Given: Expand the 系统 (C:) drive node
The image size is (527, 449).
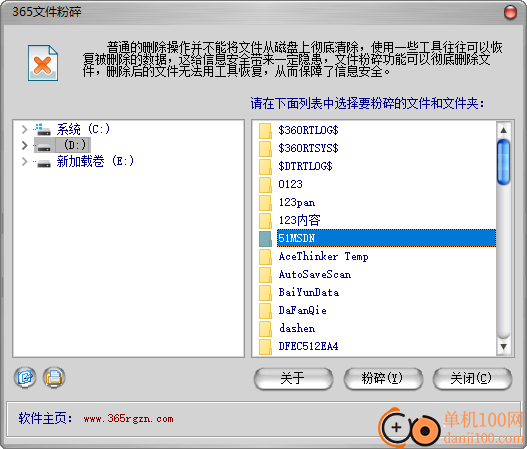Looking at the screenshot, I should click(24, 129).
